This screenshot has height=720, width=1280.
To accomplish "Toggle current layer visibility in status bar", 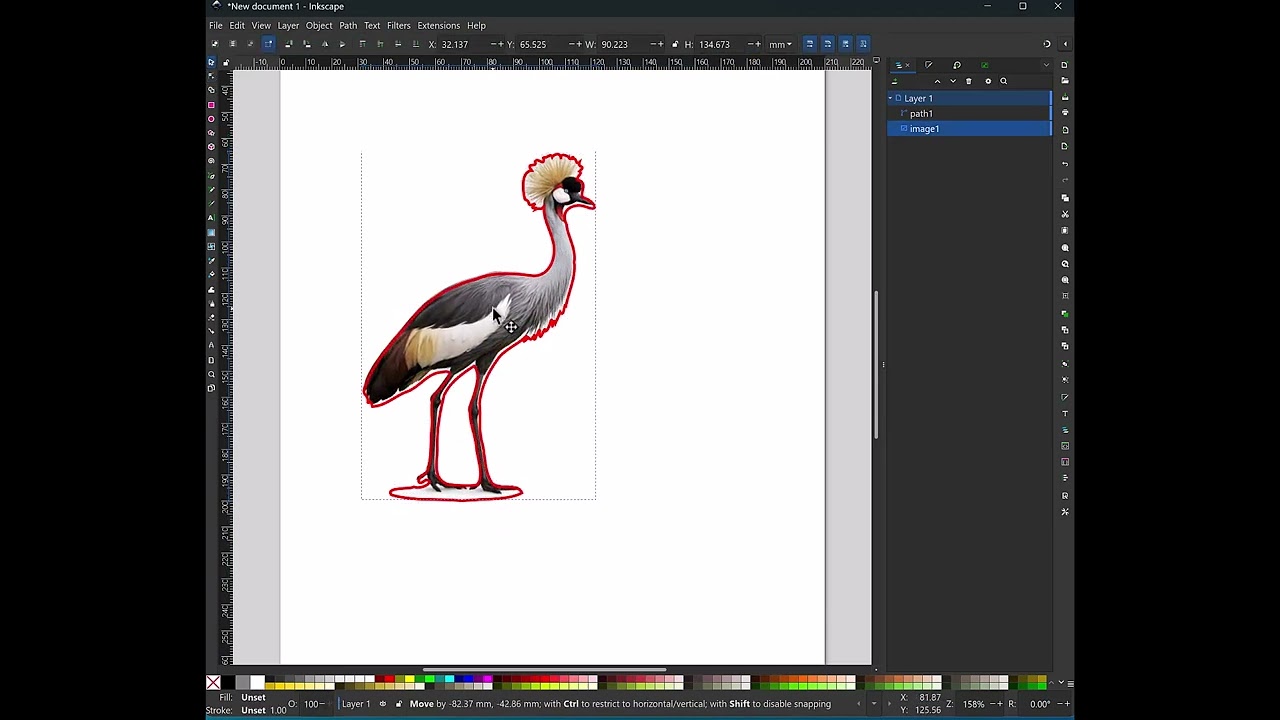I will pos(382,704).
